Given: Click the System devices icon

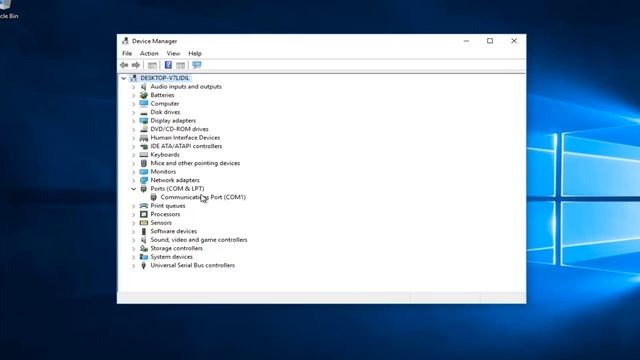Looking at the screenshot, I should (144, 257).
